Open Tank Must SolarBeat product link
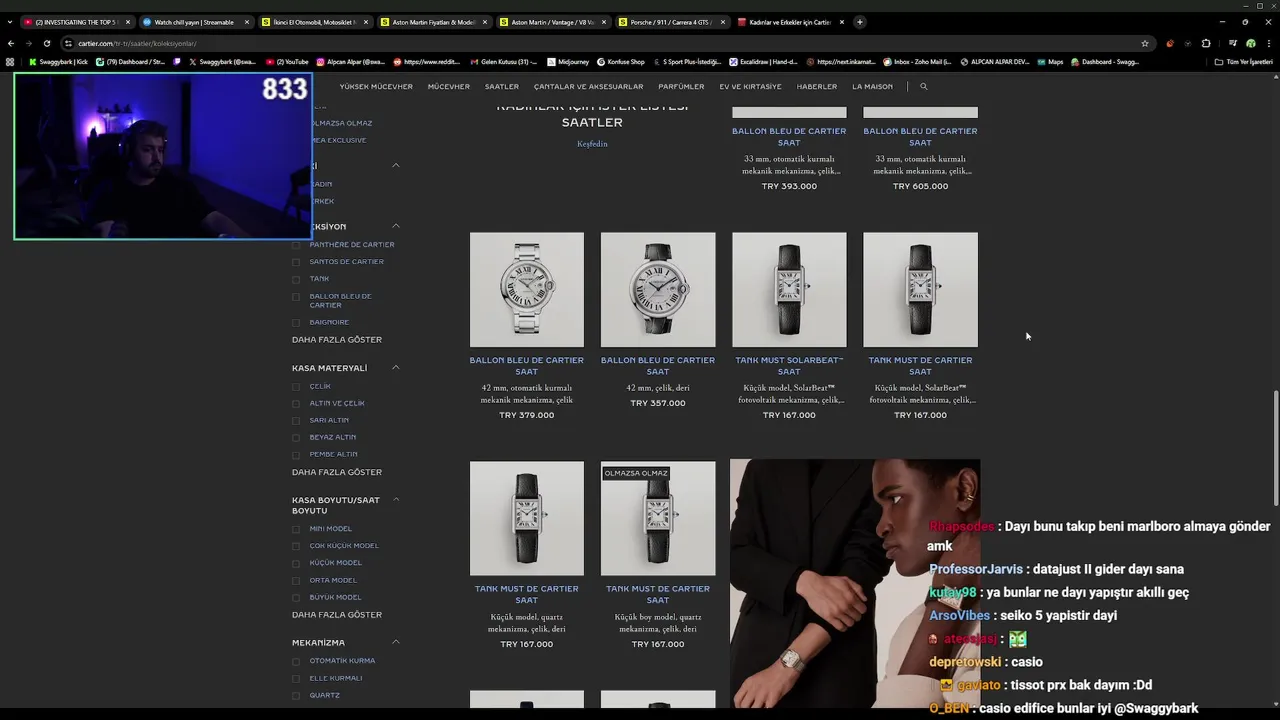Screen dimensions: 1280x720 [x=789, y=366]
